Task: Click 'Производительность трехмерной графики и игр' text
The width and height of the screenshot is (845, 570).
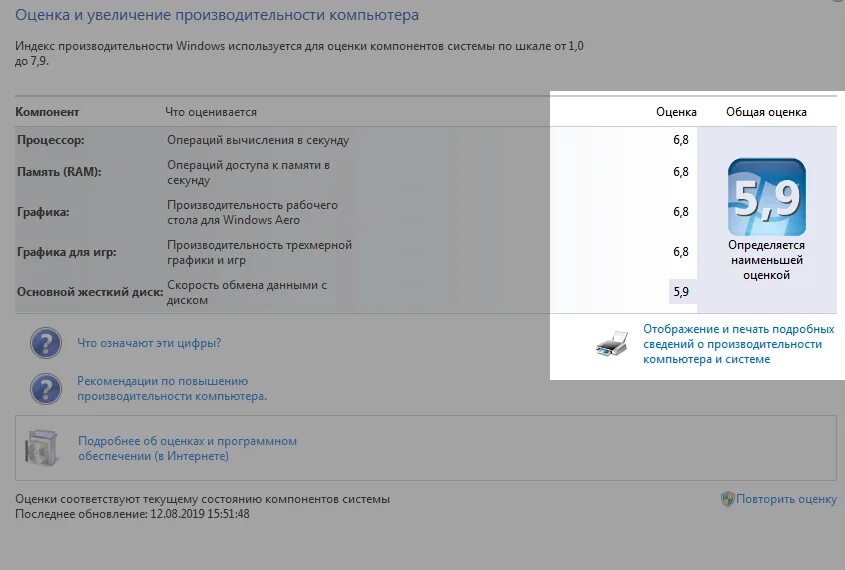Action: [259, 252]
